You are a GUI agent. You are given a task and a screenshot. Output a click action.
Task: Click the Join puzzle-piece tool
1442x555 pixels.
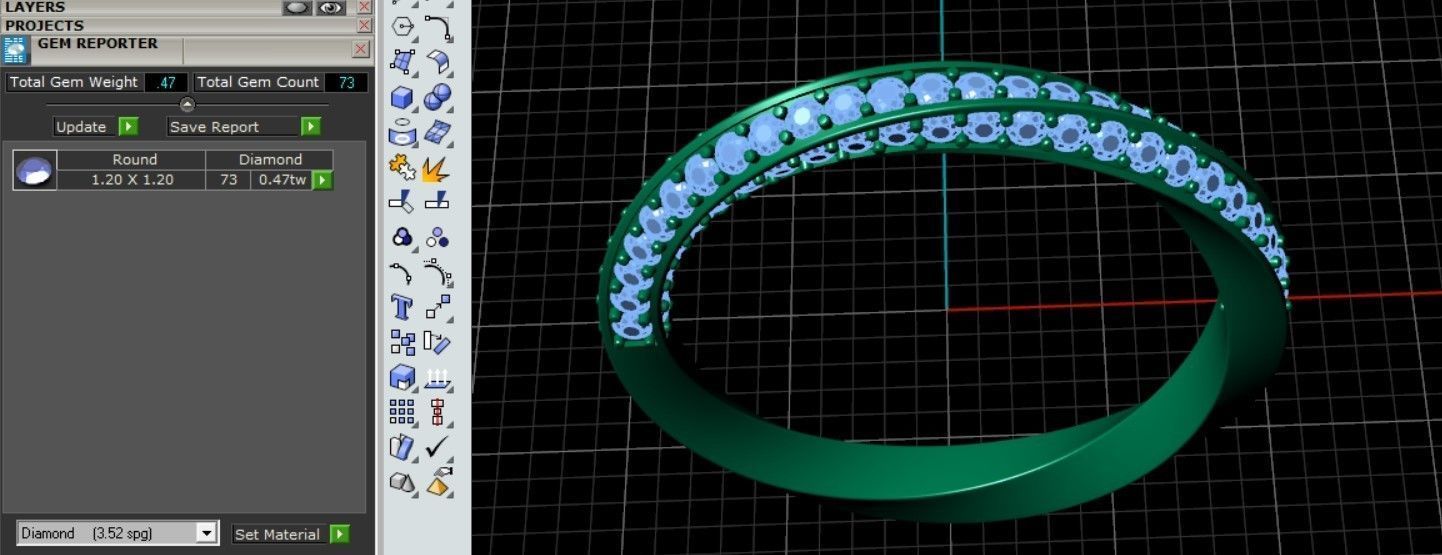coord(402,168)
